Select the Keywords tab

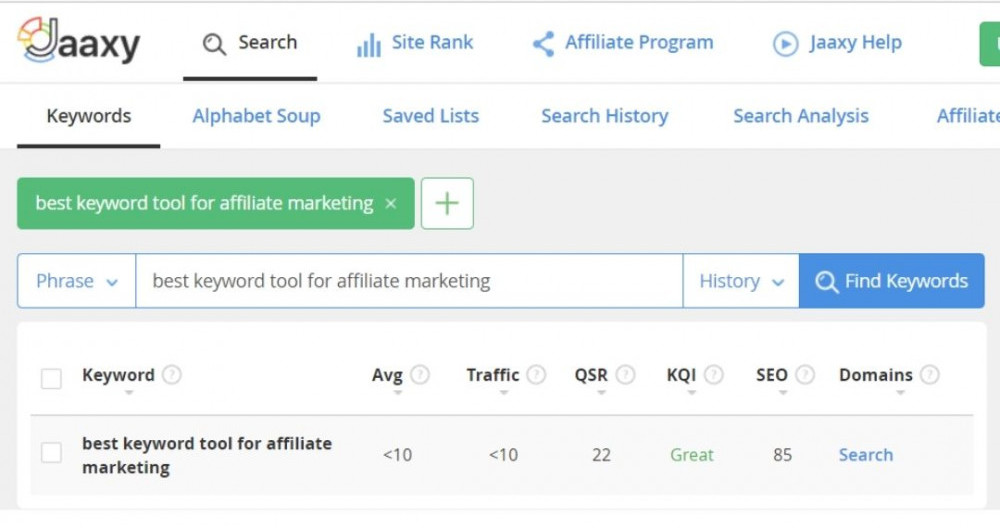[89, 116]
